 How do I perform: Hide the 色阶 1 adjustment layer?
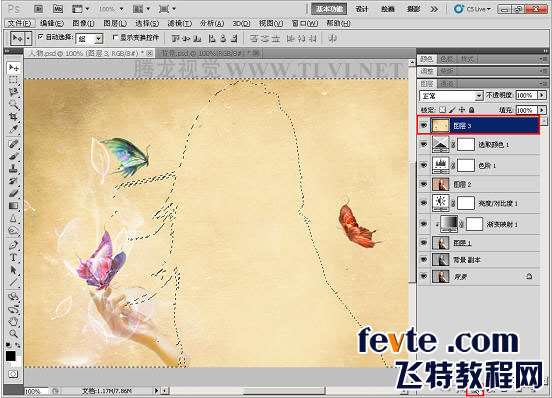(424, 165)
